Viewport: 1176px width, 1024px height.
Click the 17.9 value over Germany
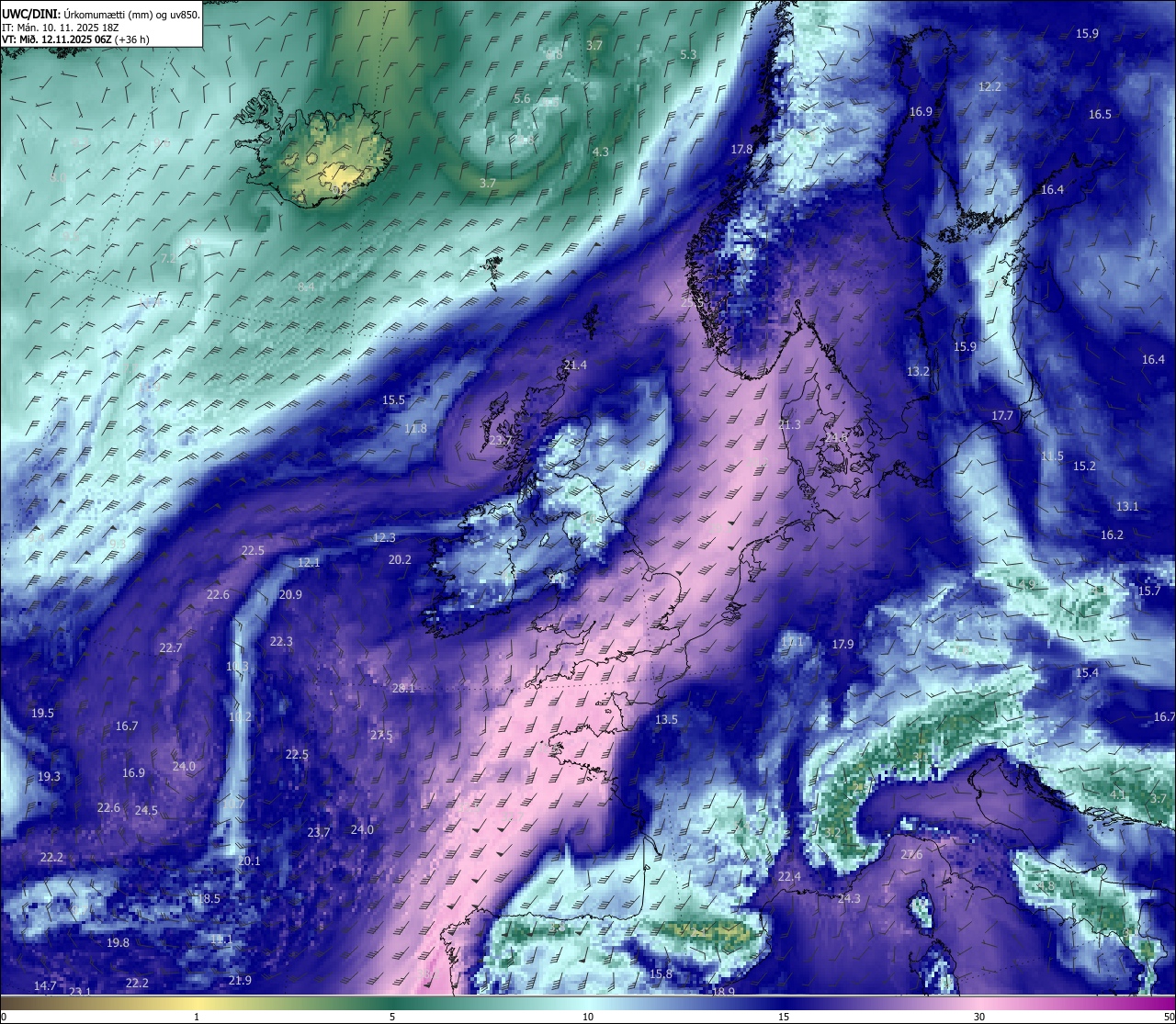[x=842, y=644]
